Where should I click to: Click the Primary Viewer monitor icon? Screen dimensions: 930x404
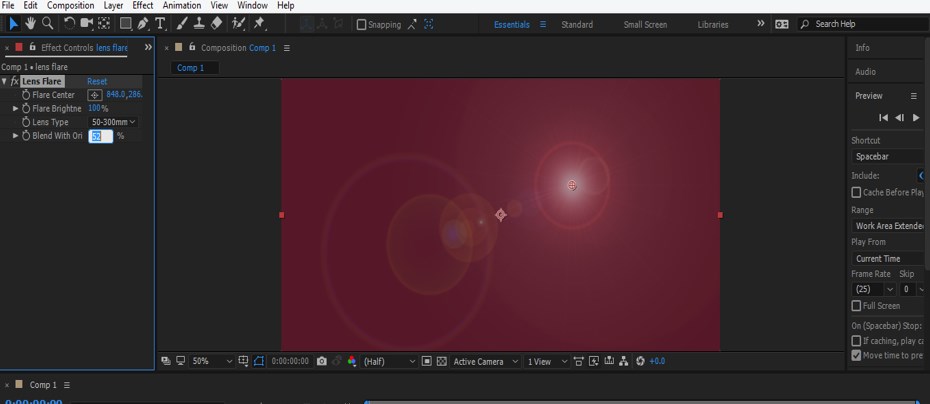[x=180, y=361]
